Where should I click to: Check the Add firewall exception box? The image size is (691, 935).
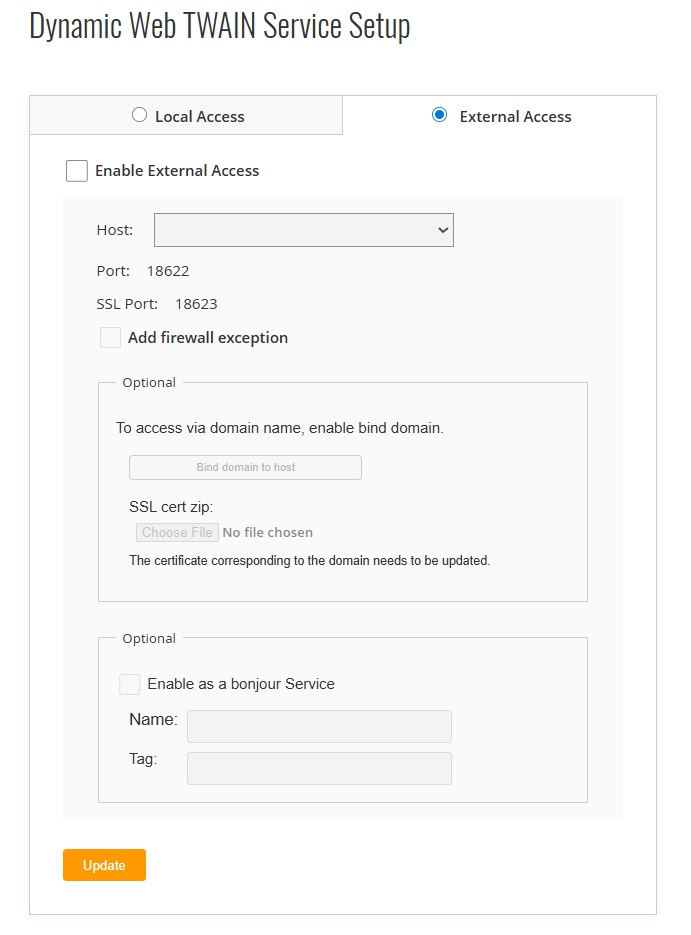111,338
